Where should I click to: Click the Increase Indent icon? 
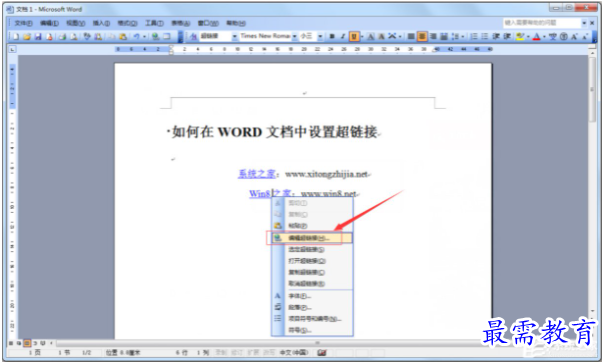(x=507, y=37)
